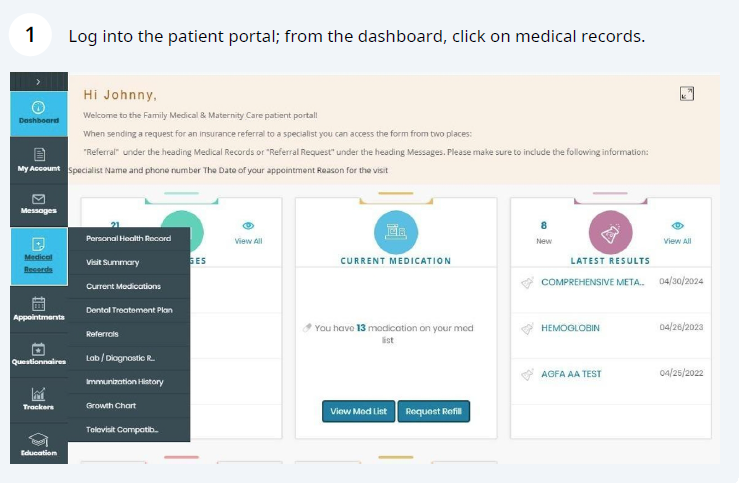Choose Immunization History in submenu
The width and height of the screenshot is (739, 483).
point(125,382)
